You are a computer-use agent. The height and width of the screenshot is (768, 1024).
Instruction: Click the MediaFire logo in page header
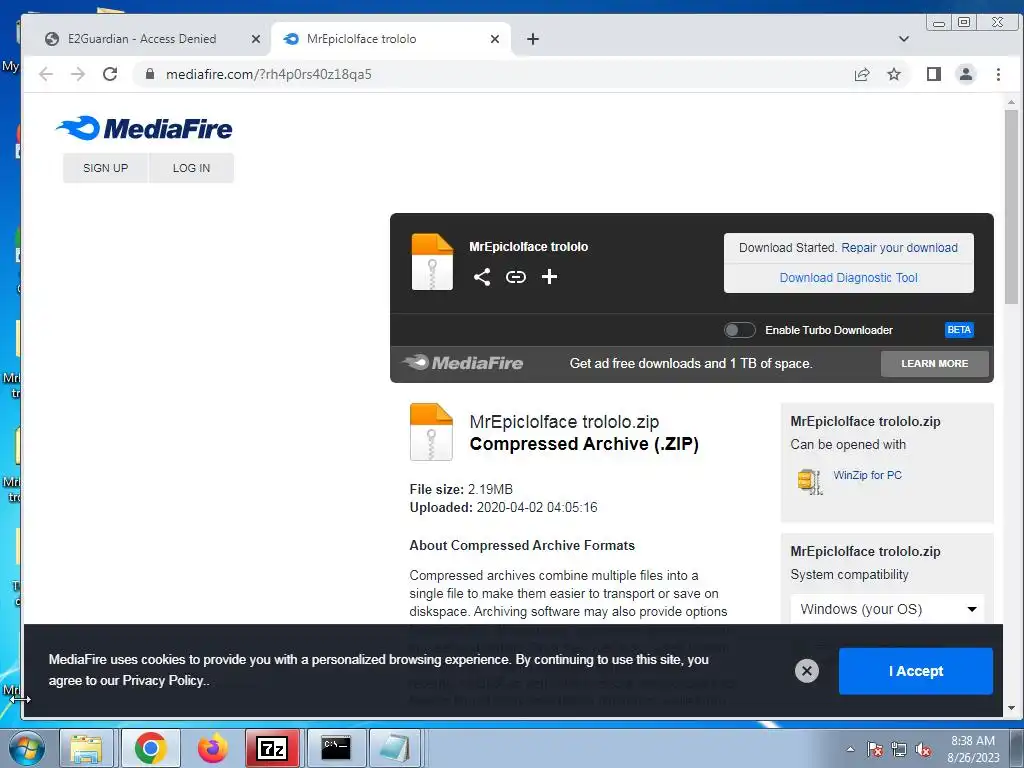pyautogui.click(x=144, y=129)
